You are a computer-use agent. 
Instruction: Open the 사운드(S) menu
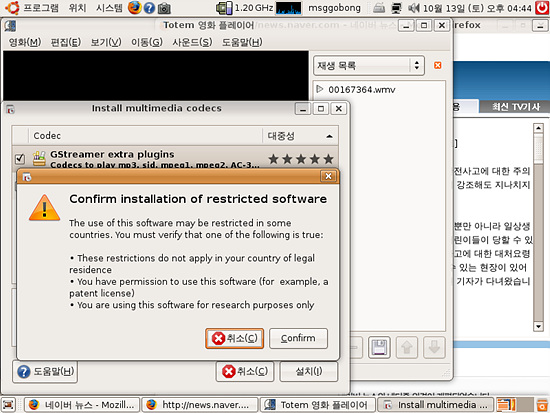(x=192, y=42)
